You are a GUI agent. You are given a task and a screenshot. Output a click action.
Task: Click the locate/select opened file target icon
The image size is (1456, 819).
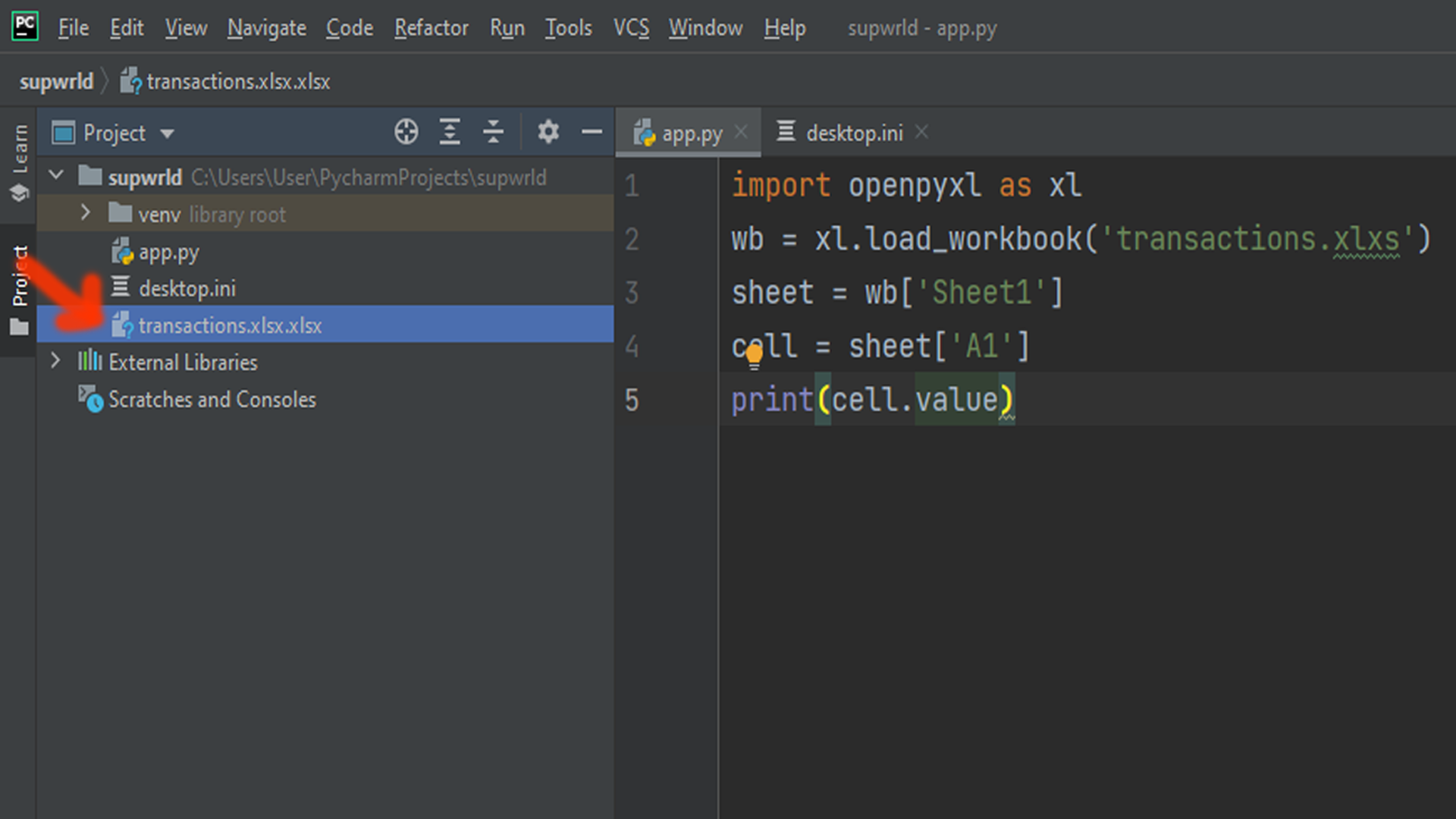[x=406, y=132]
